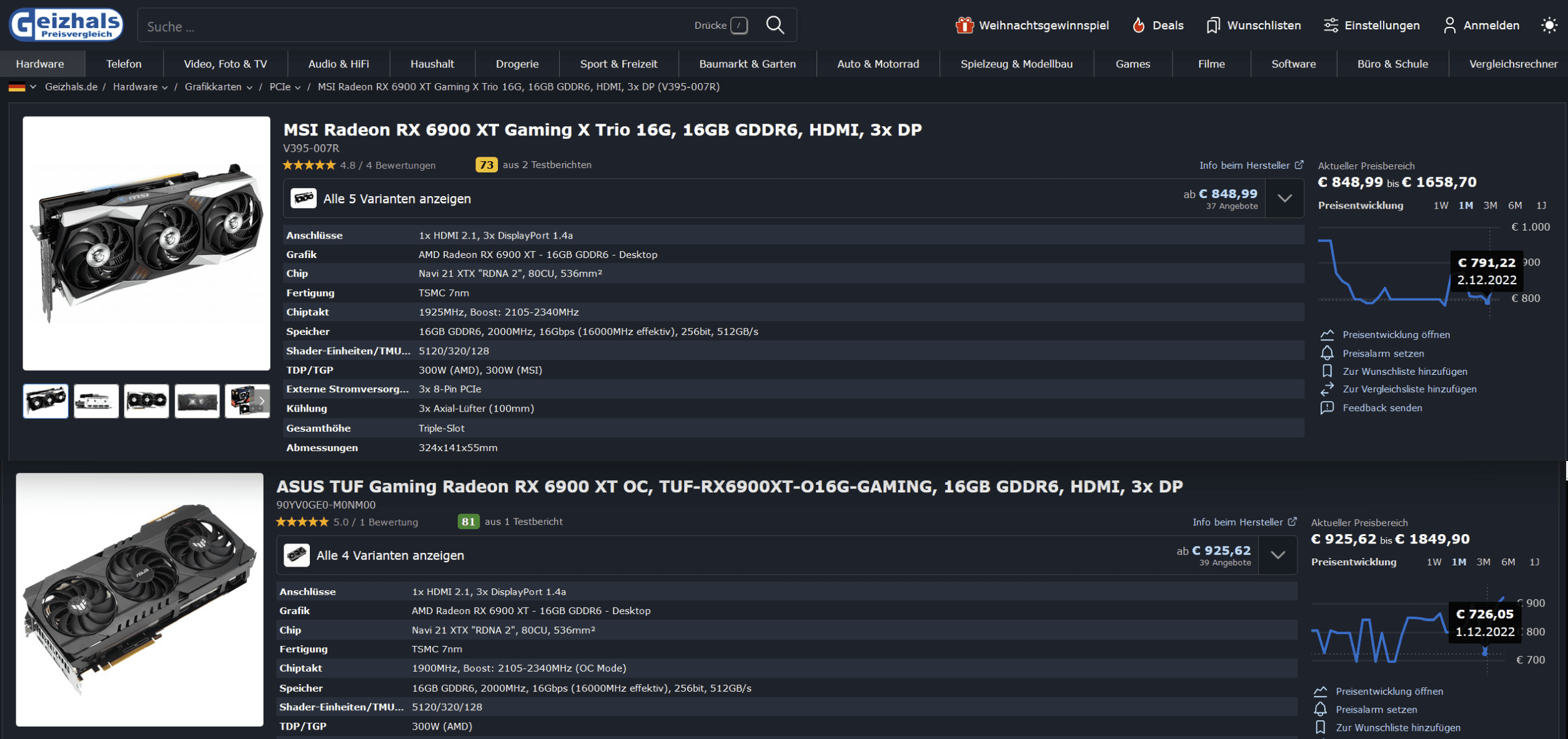Image resolution: width=1568 pixels, height=739 pixels.
Task: Open Einstellungen sliders icon
Action: click(1371, 25)
